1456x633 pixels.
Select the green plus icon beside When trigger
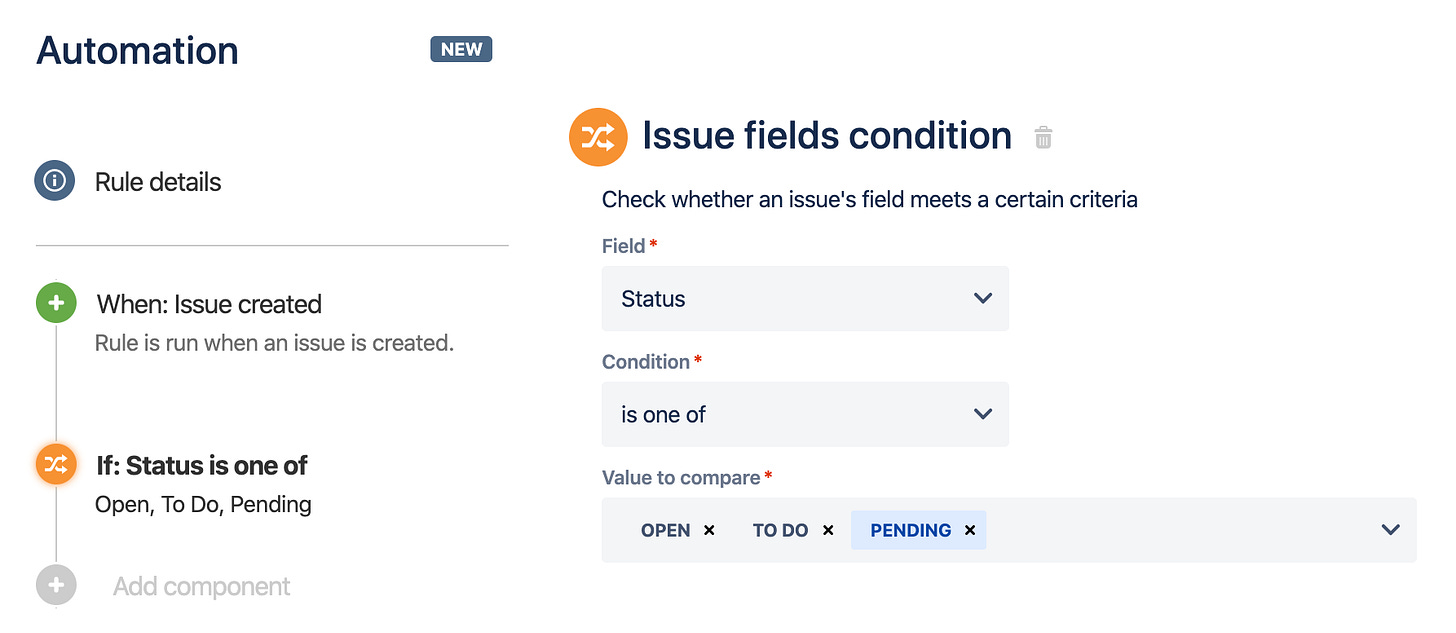click(x=56, y=302)
